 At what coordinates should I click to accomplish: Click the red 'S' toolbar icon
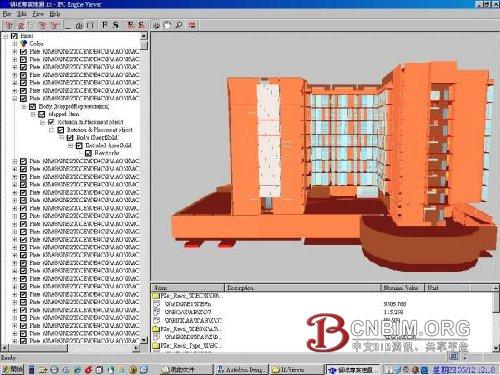pyautogui.click(x=141, y=25)
